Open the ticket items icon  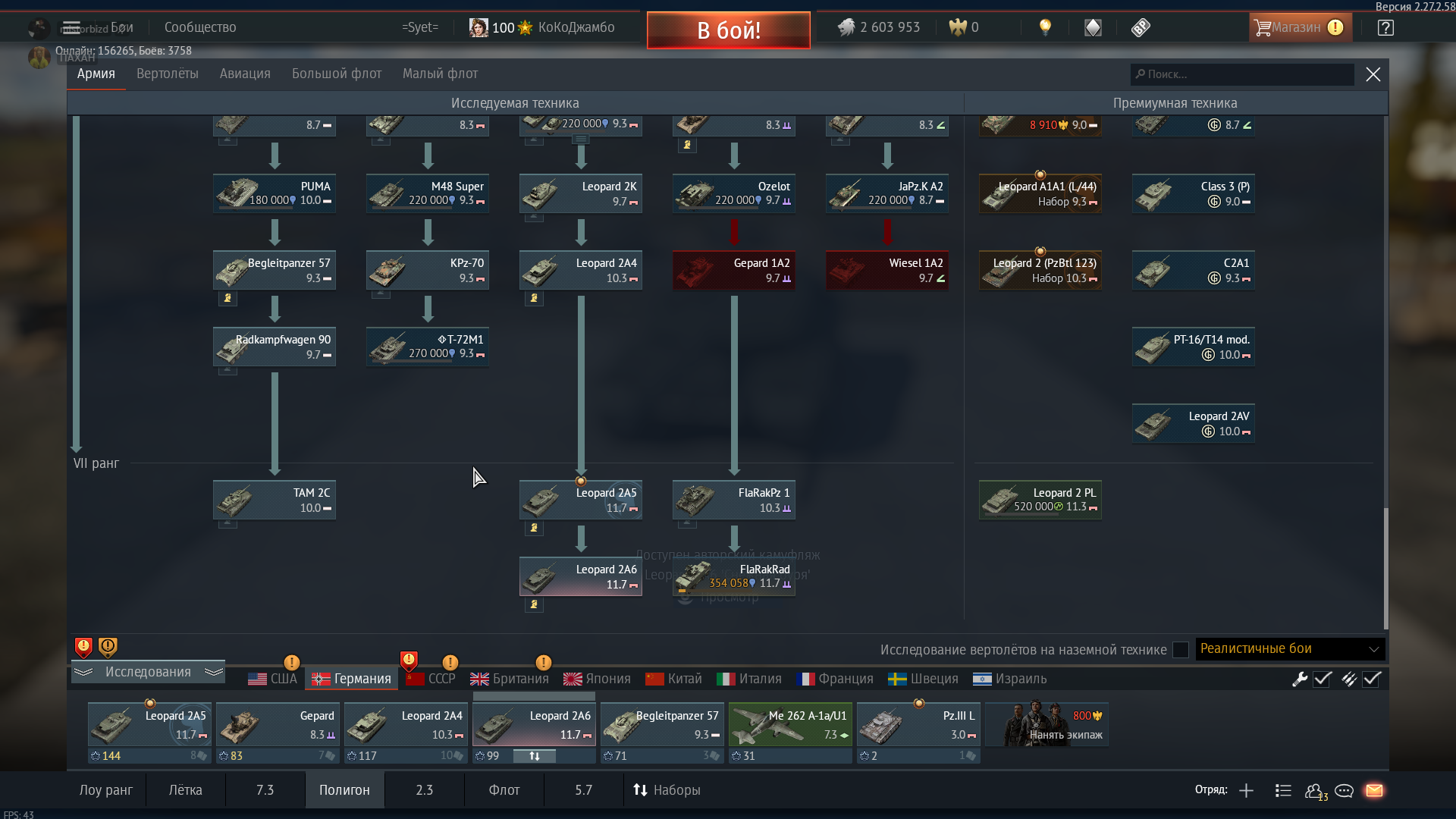click(1141, 27)
